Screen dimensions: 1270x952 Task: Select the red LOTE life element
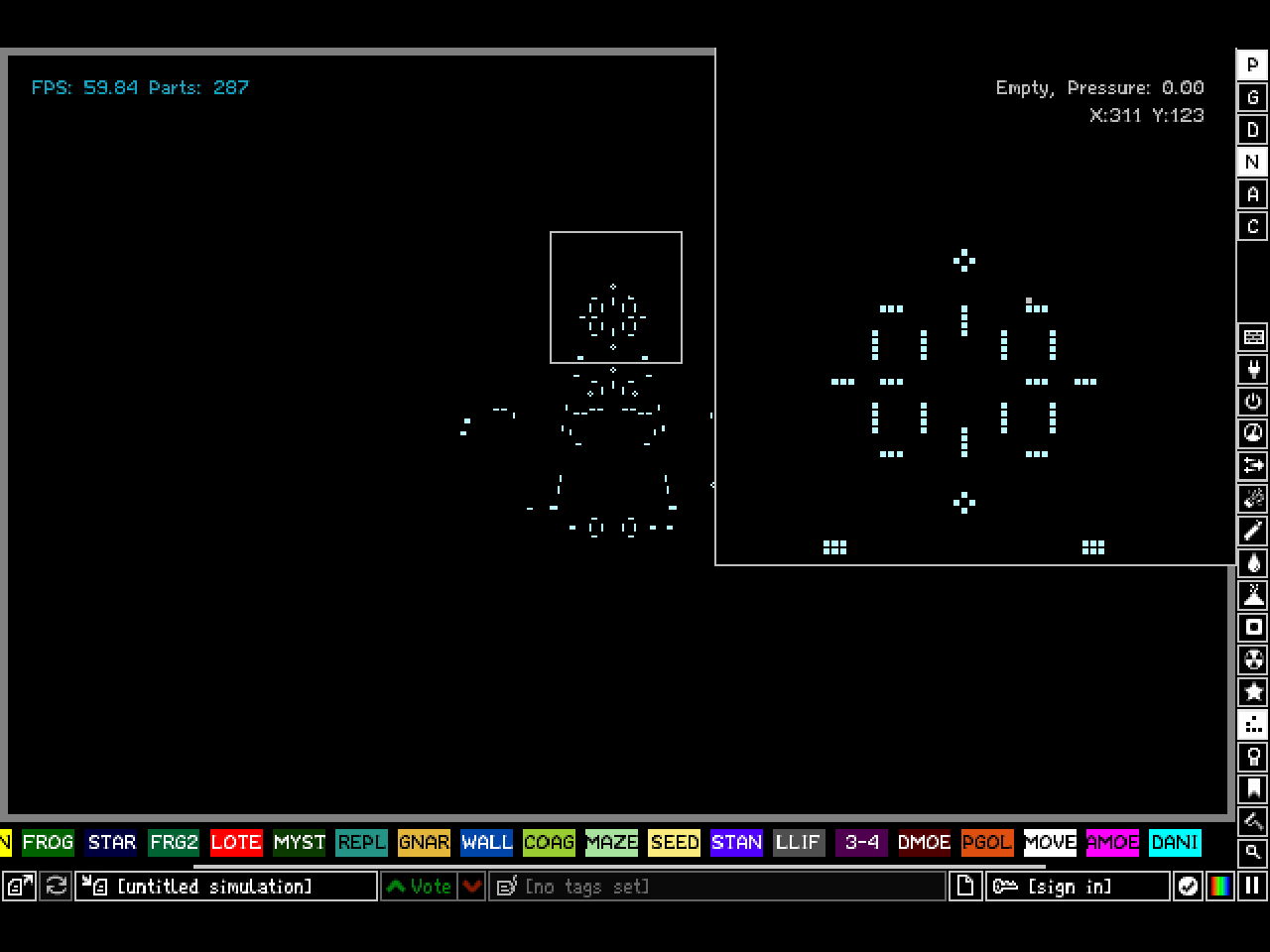click(x=236, y=842)
